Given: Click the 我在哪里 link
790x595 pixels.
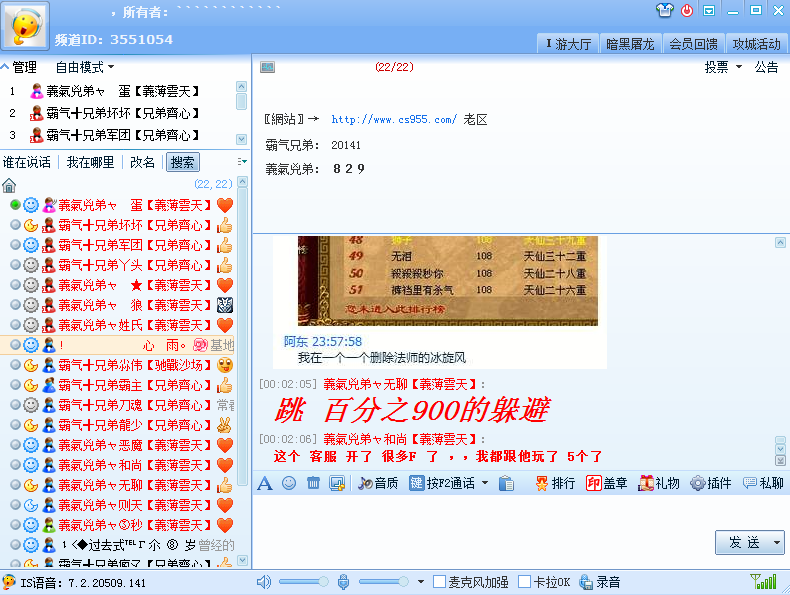Looking at the screenshot, I should (x=91, y=162).
